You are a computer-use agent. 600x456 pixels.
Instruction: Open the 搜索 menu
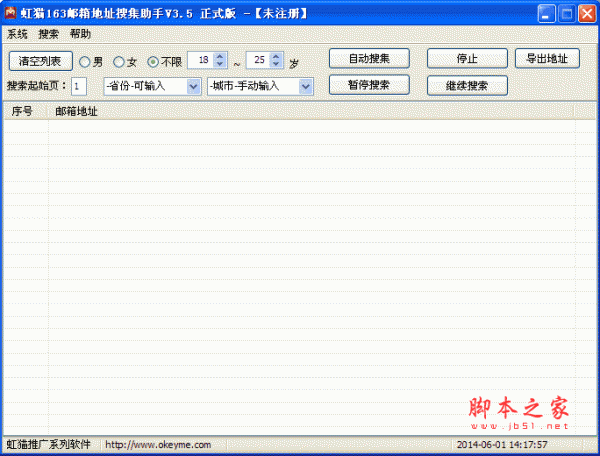coord(49,34)
